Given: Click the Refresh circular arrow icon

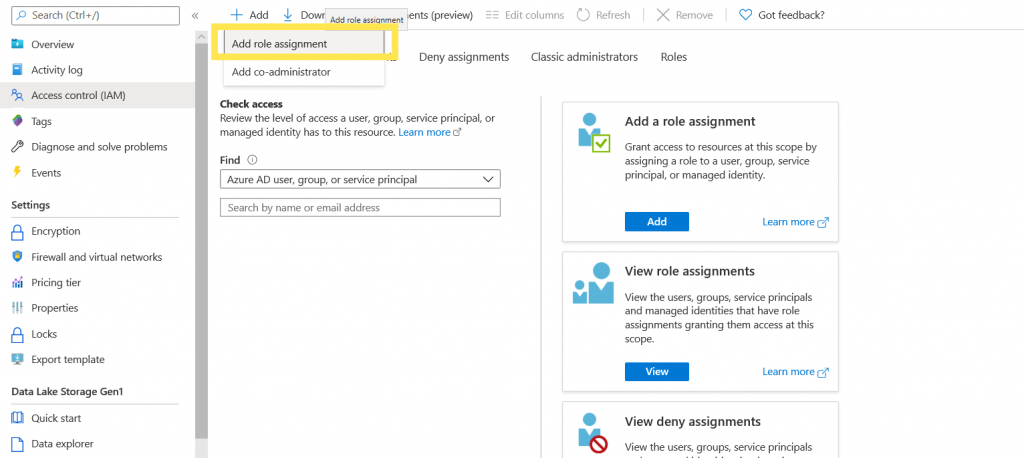Looking at the screenshot, I should [x=583, y=14].
